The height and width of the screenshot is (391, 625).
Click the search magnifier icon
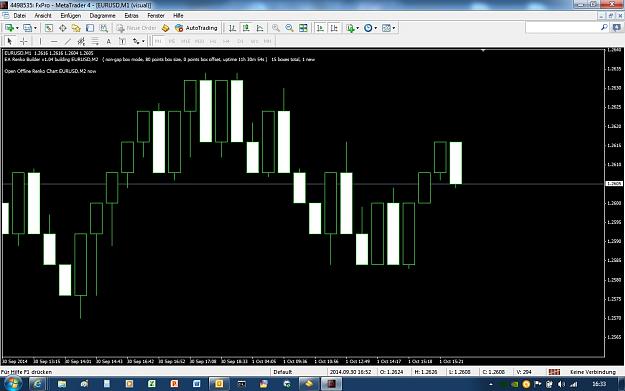click(604, 28)
